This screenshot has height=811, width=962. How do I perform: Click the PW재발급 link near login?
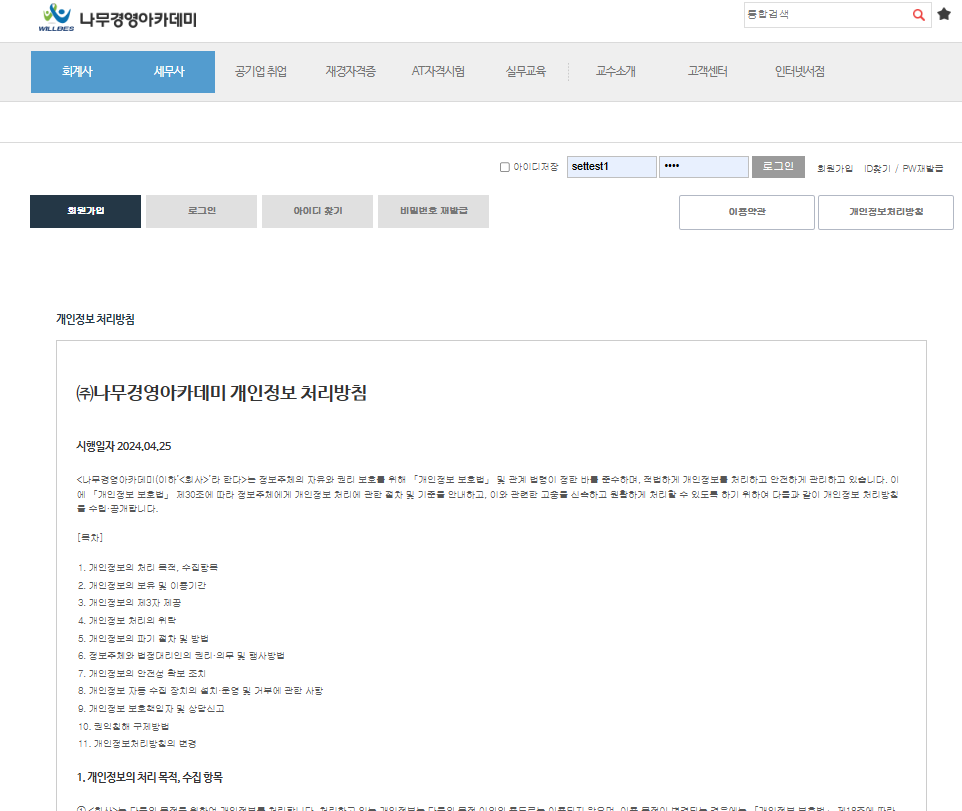922,168
